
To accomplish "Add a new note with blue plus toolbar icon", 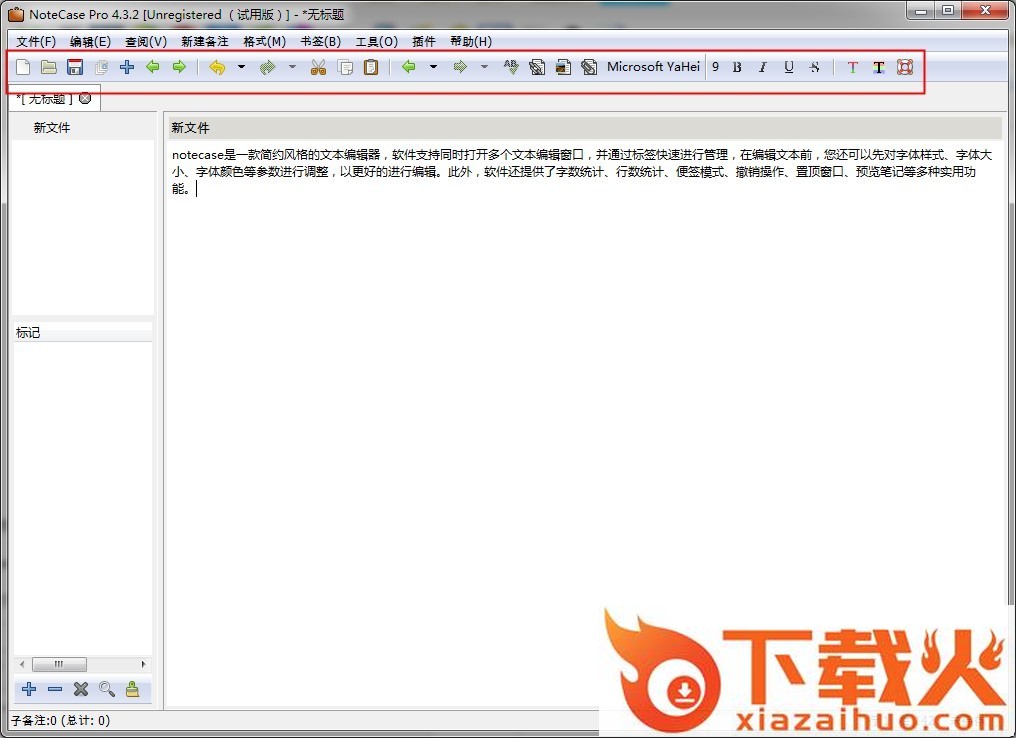I will (x=127, y=67).
